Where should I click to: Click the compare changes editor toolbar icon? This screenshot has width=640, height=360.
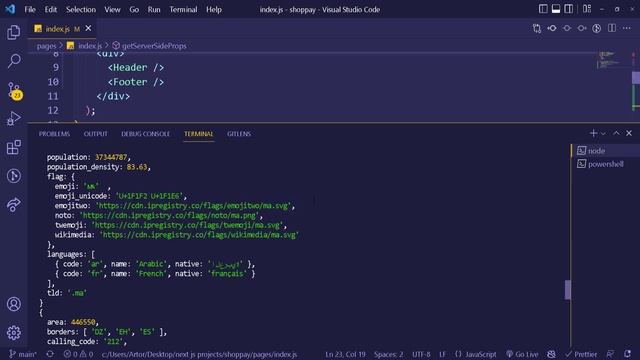coord(537,29)
